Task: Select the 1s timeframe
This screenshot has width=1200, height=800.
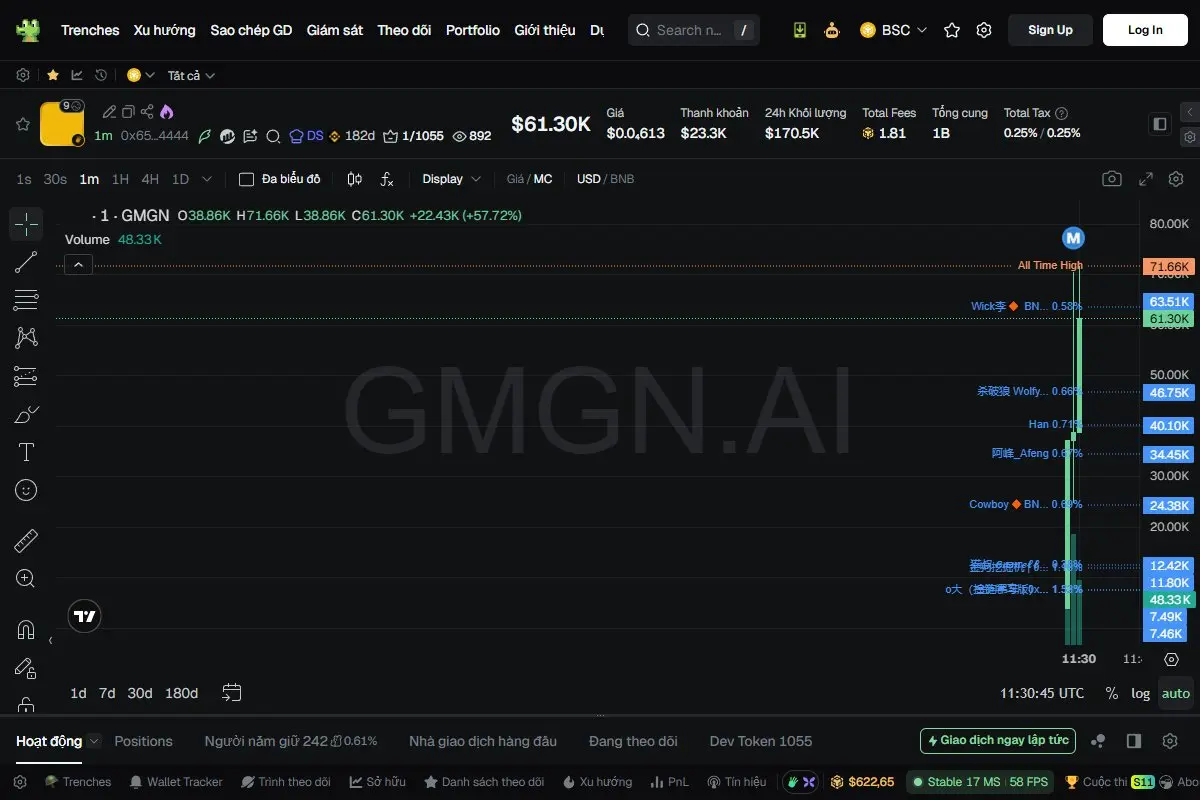Action: click(24, 179)
